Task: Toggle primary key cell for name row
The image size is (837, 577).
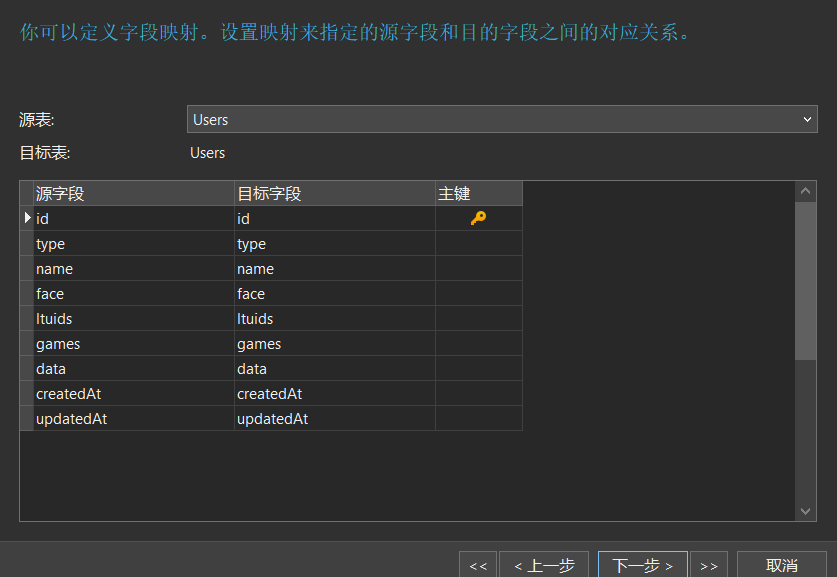Action: click(478, 269)
